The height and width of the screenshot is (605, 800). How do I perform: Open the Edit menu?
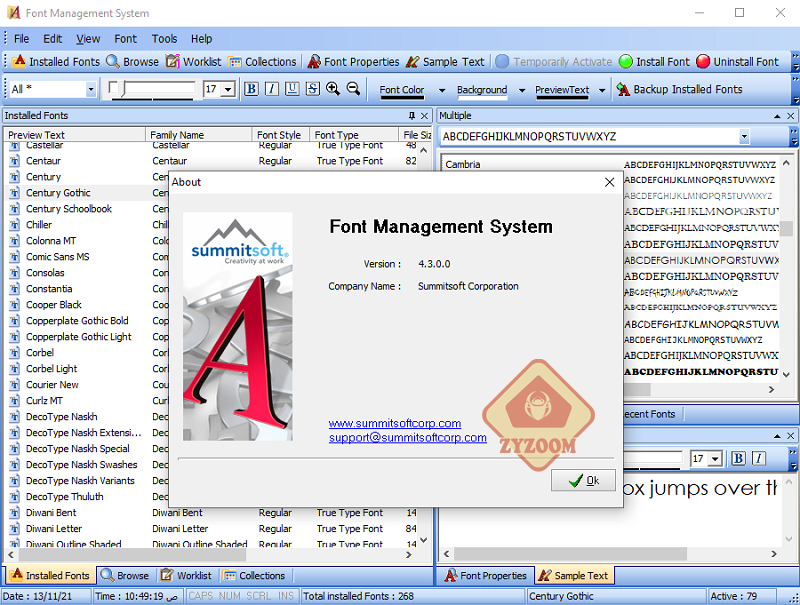(x=53, y=39)
